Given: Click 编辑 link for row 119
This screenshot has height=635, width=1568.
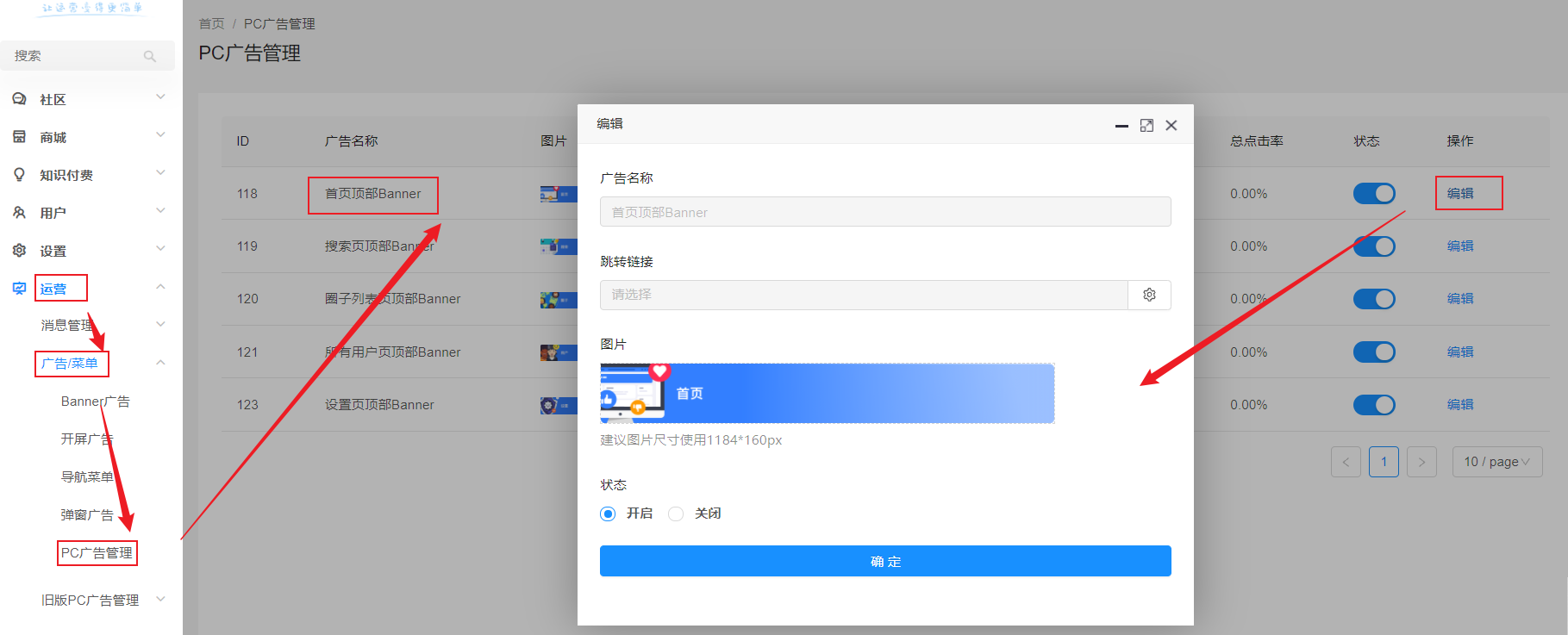Looking at the screenshot, I should (1460, 246).
